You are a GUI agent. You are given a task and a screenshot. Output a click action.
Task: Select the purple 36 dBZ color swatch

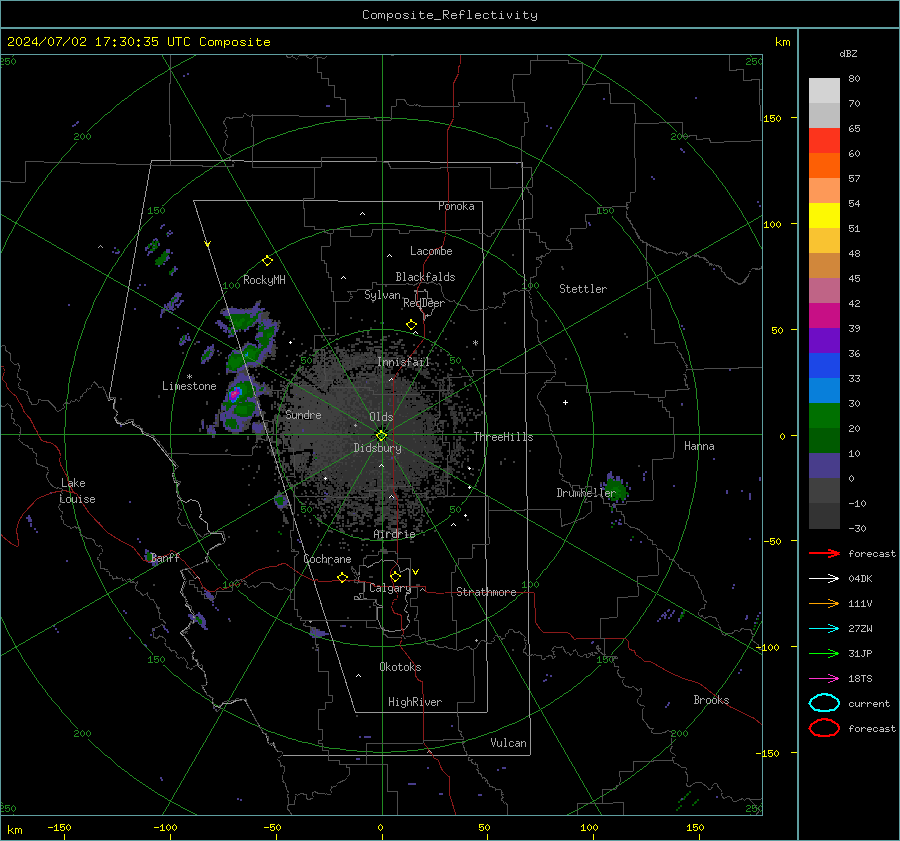click(x=824, y=341)
